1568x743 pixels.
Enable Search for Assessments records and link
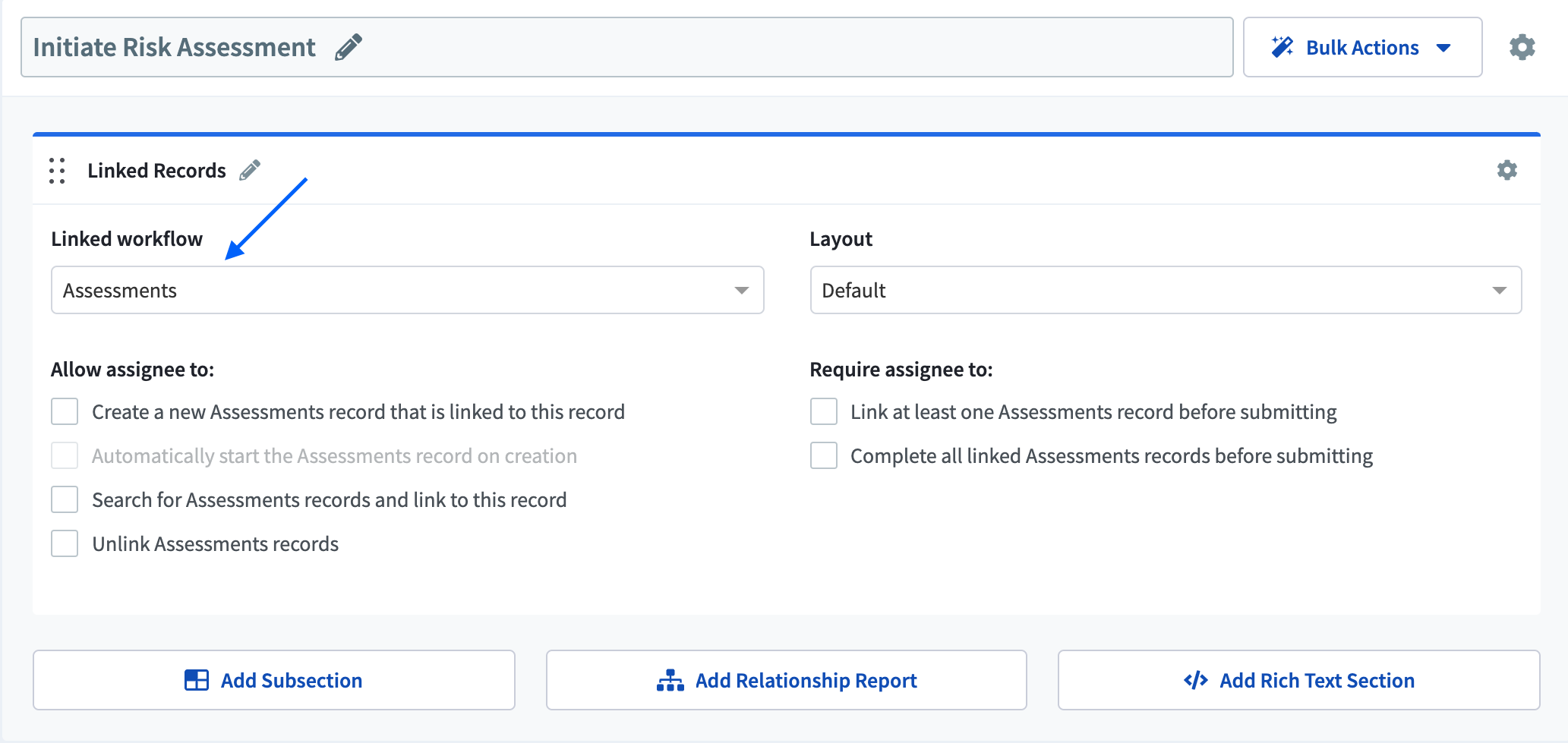(x=65, y=499)
